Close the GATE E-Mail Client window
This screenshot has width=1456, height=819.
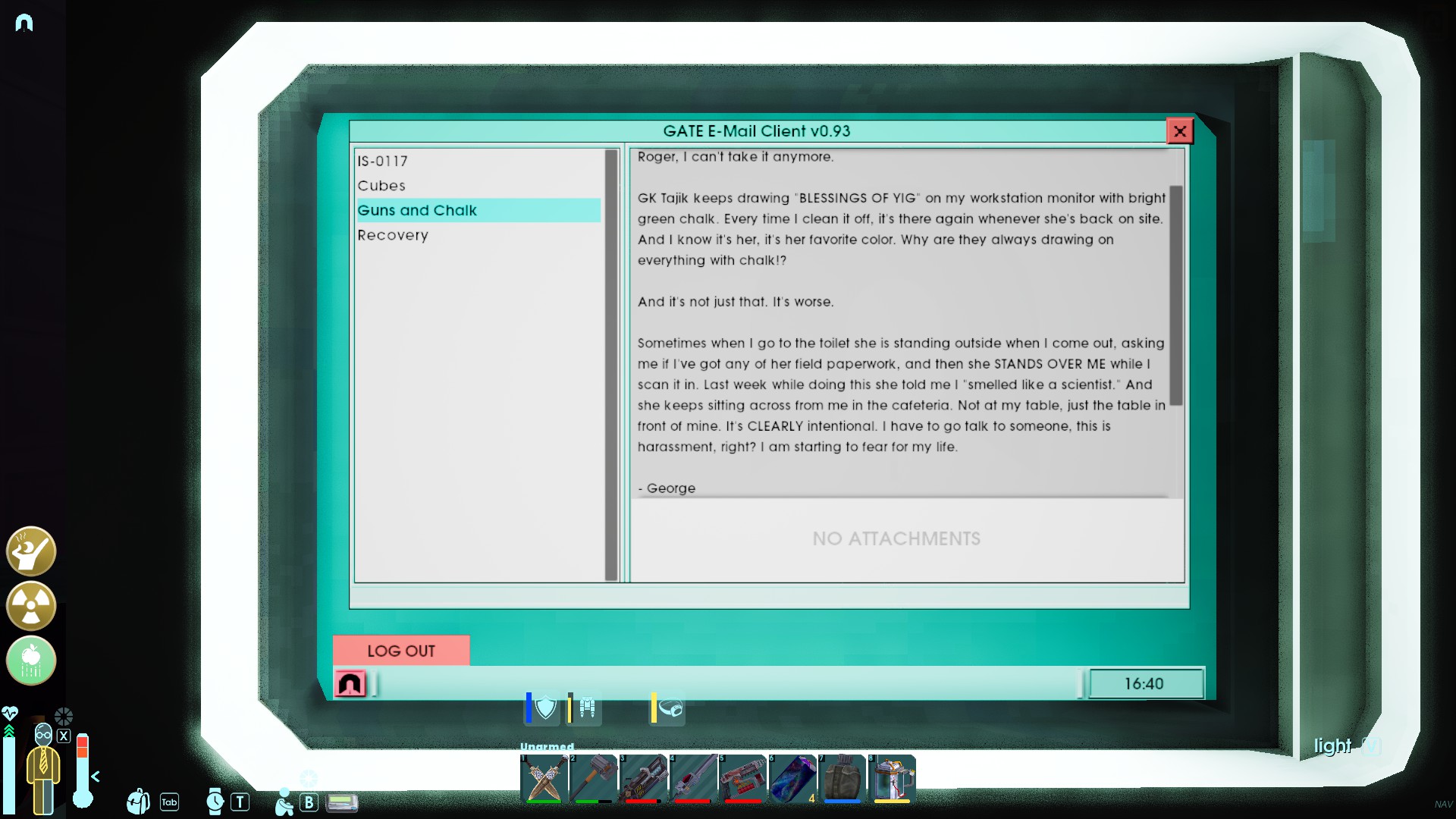point(1179,131)
